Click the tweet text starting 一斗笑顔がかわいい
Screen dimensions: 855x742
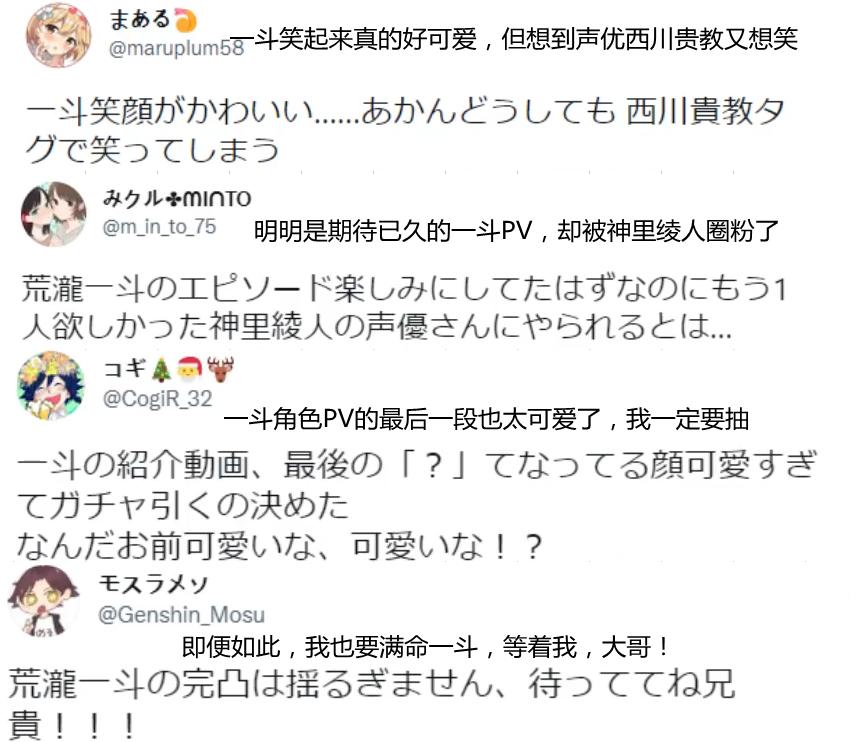405,130
